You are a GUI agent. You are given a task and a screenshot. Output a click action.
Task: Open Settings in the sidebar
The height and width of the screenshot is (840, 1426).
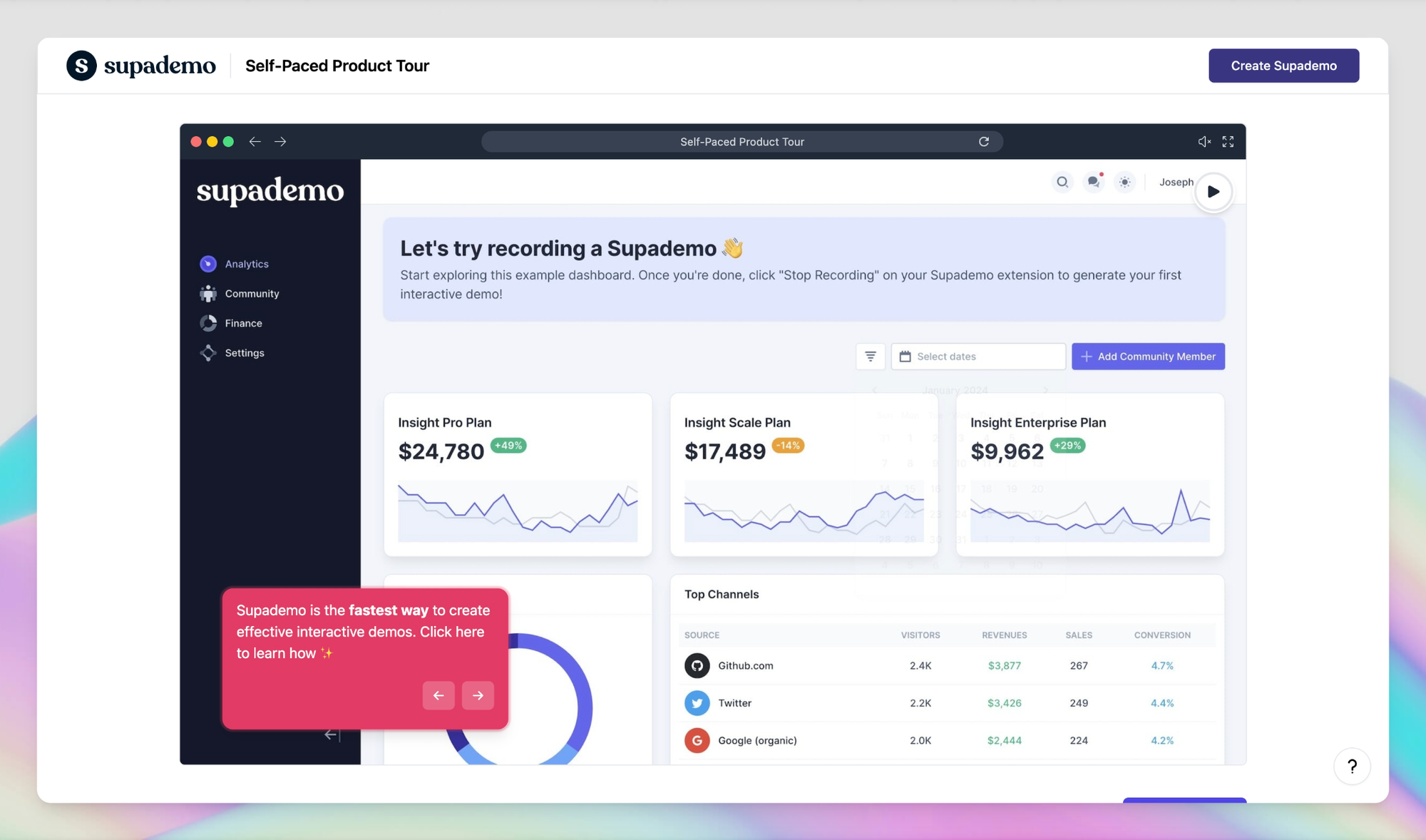point(245,353)
